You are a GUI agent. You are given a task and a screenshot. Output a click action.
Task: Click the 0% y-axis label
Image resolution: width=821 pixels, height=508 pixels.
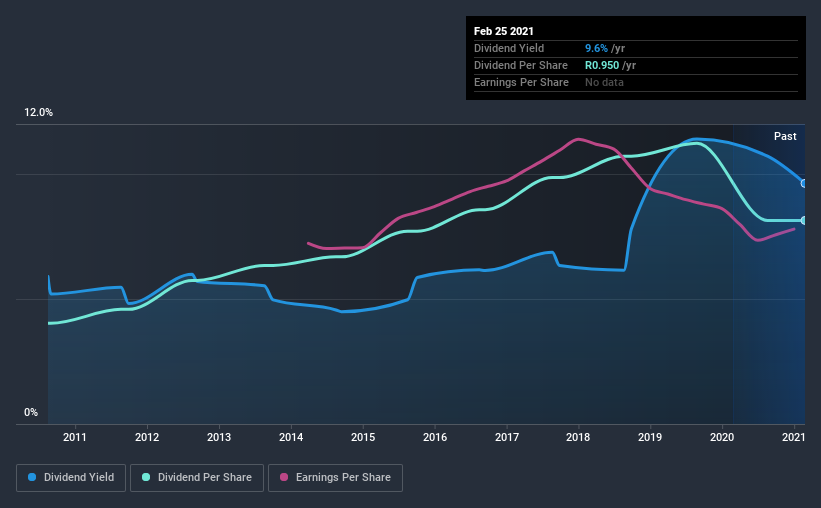31,413
